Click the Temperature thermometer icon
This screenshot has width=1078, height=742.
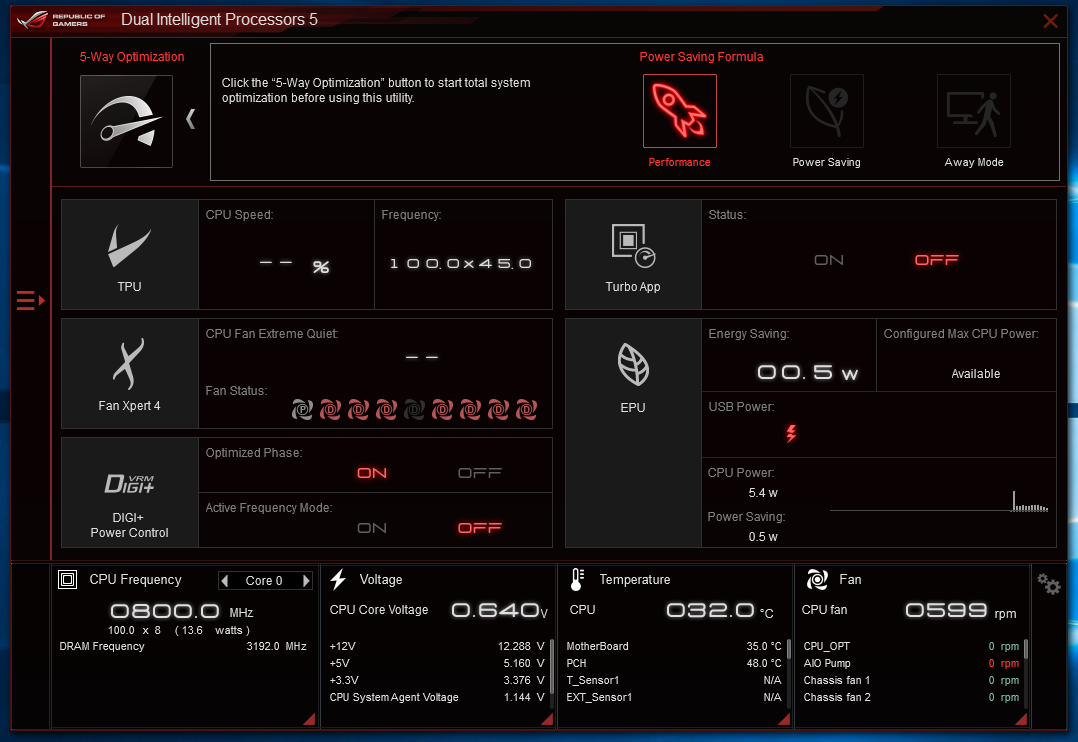pyautogui.click(x=577, y=580)
